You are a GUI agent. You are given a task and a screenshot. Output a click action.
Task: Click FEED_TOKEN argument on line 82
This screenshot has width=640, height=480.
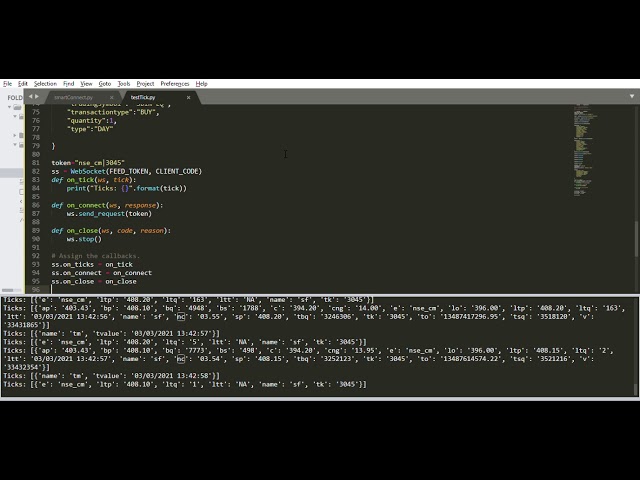[x=129, y=171]
